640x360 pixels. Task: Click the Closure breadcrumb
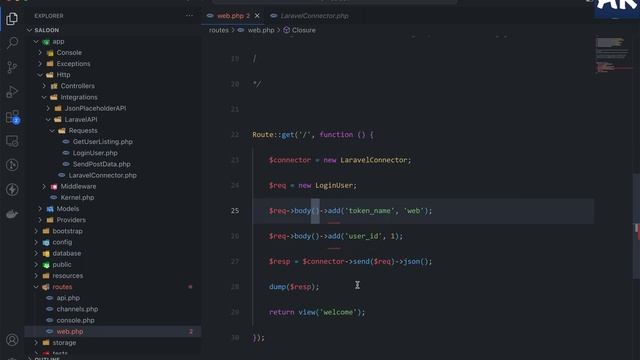click(304, 30)
